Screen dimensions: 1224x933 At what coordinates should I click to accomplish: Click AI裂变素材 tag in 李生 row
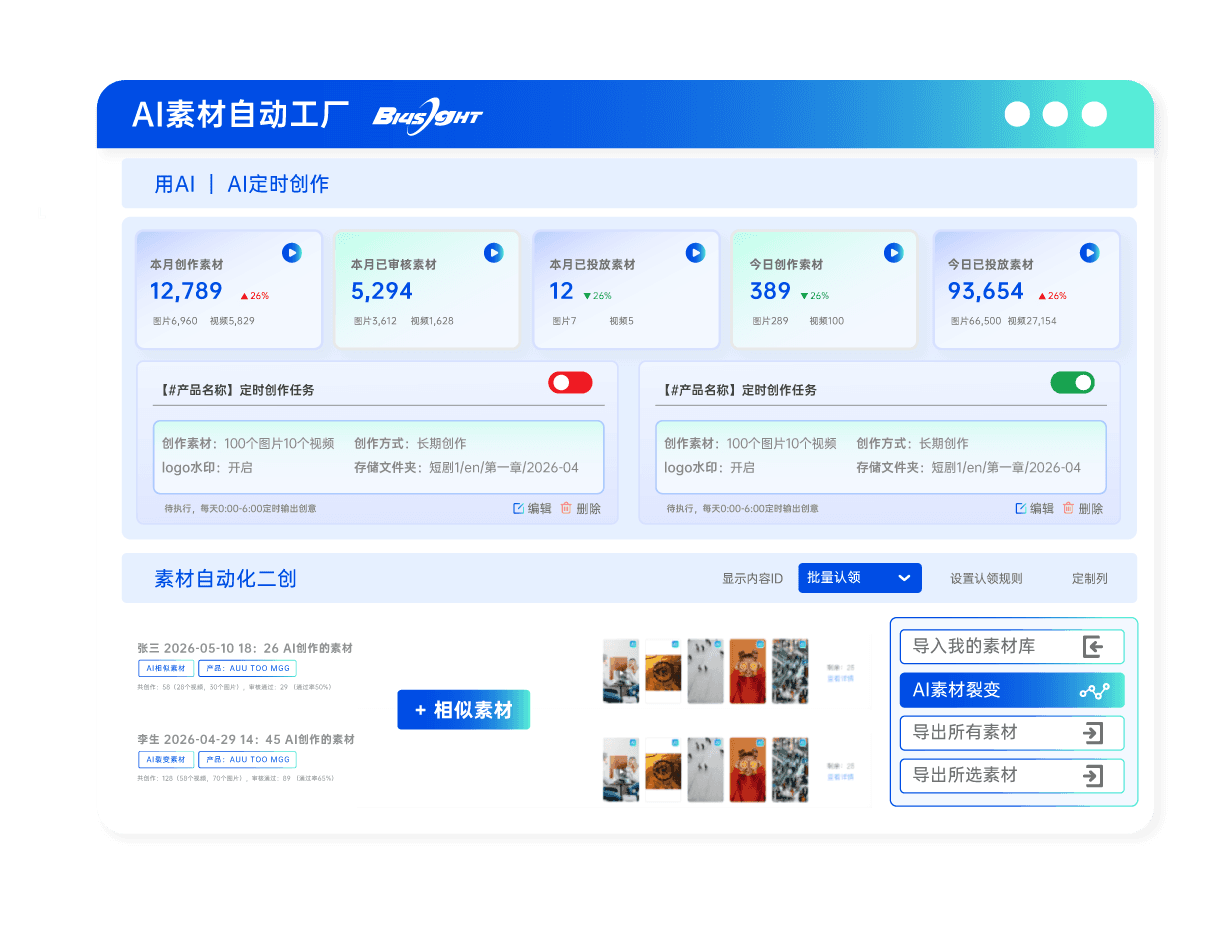pyautogui.click(x=166, y=760)
